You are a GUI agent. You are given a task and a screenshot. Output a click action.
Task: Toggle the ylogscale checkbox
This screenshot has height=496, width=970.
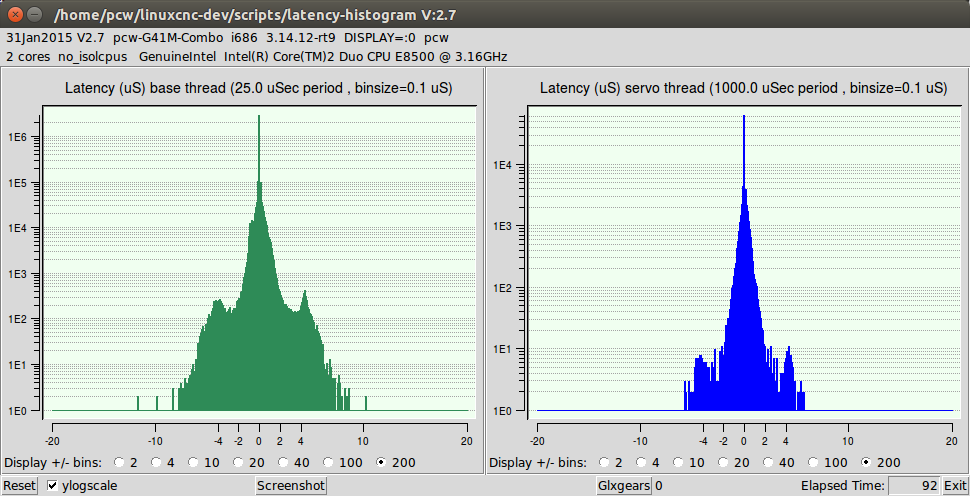(53, 485)
